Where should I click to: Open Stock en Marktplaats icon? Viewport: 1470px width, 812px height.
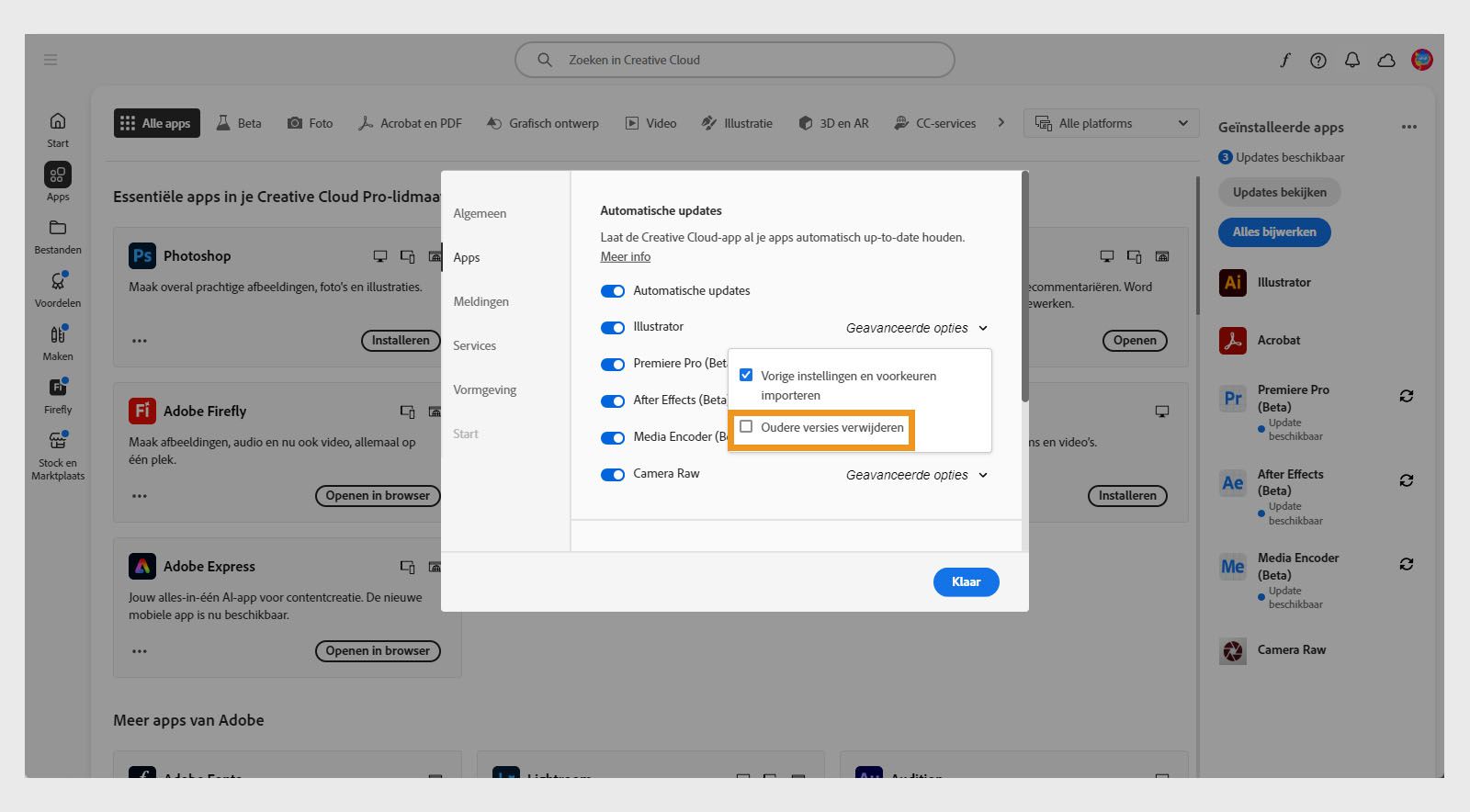click(x=58, y=440)
